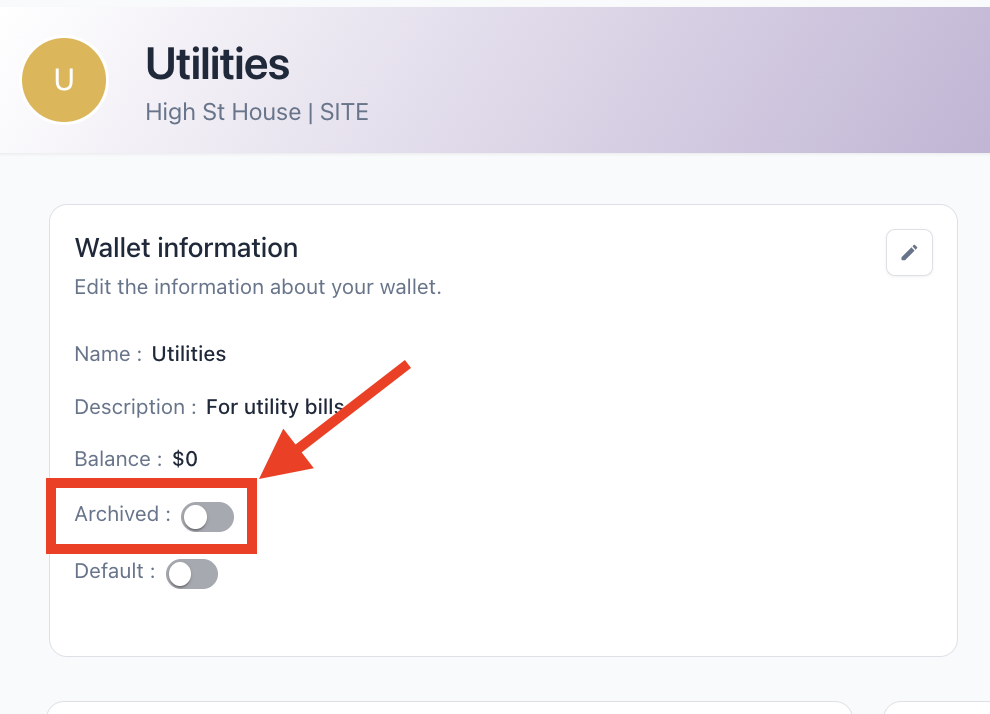Select the For utility bills description text
Screen dimensions: 990x714
(274, 407)
